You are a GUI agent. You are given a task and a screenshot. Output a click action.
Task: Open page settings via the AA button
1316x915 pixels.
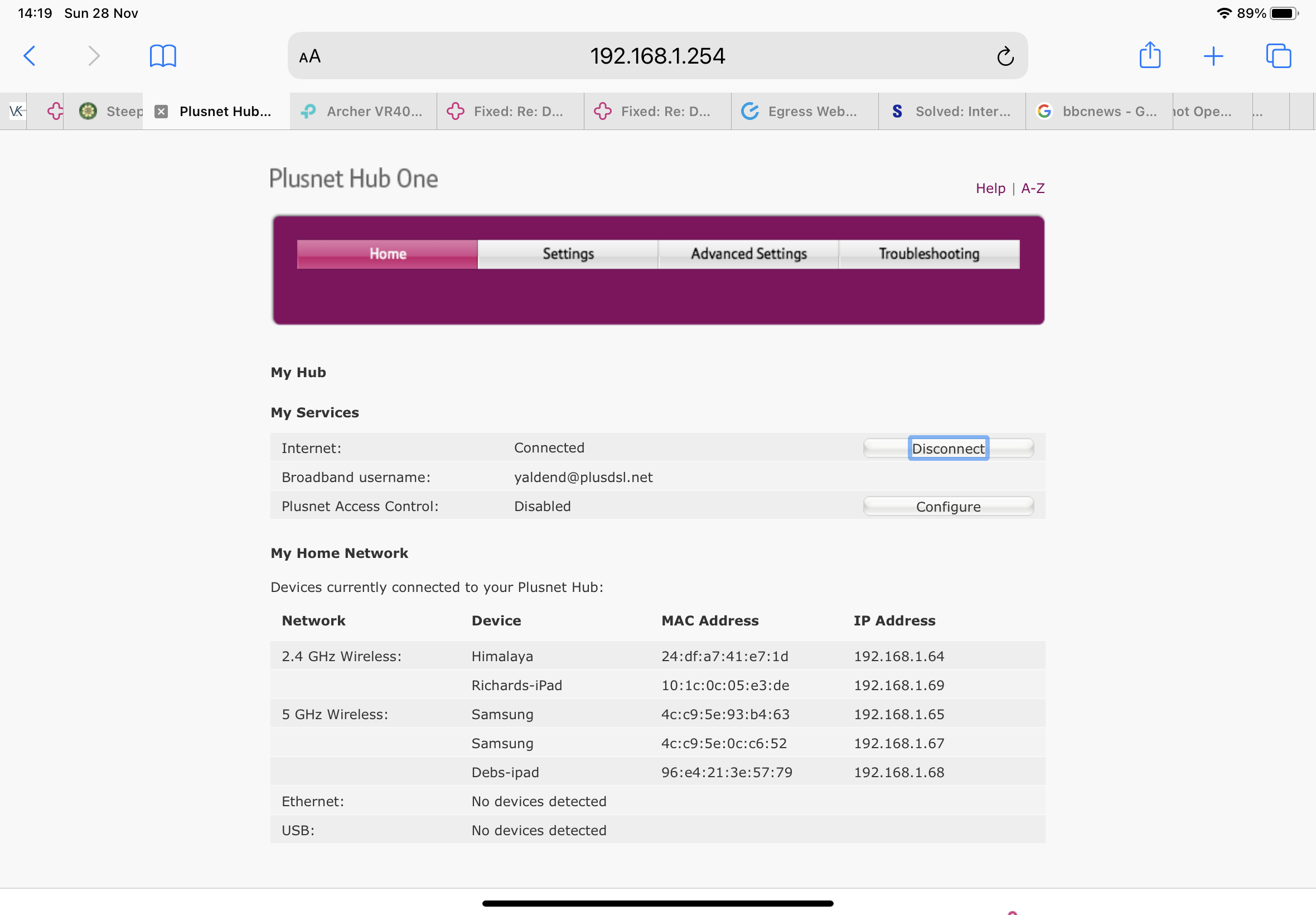pyautogui.click(x=309, y=56)
